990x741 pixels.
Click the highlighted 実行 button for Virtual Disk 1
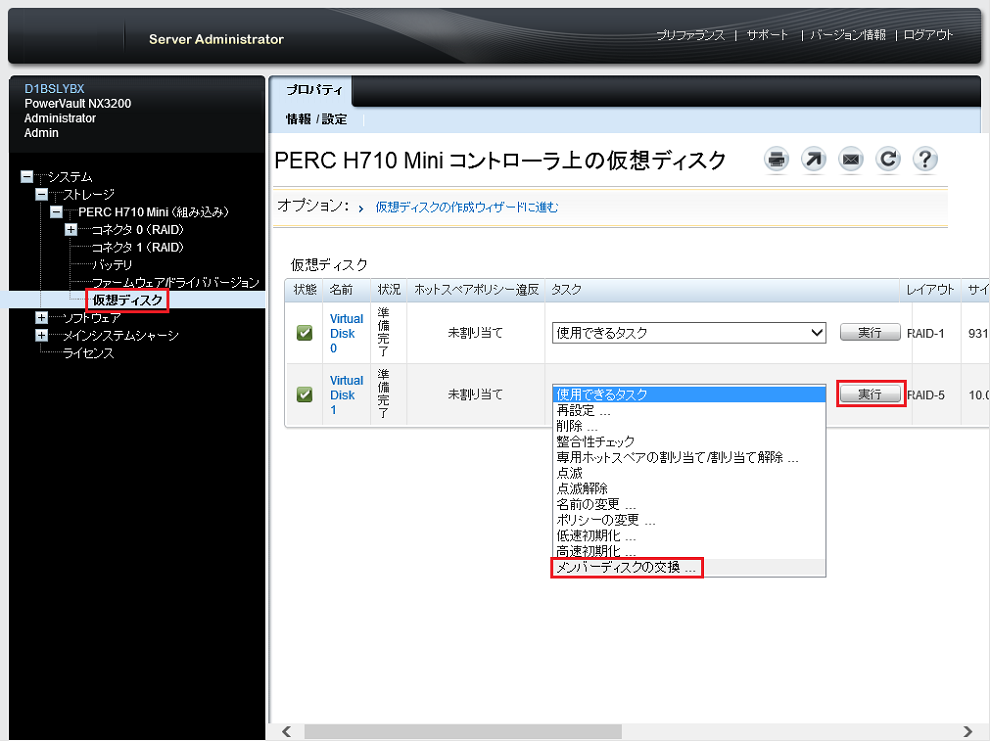(x=870, y=394)
